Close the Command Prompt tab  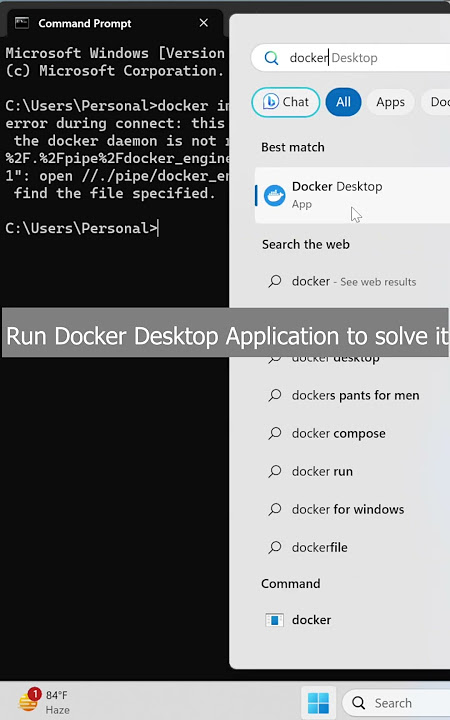(x=204, y=23)
